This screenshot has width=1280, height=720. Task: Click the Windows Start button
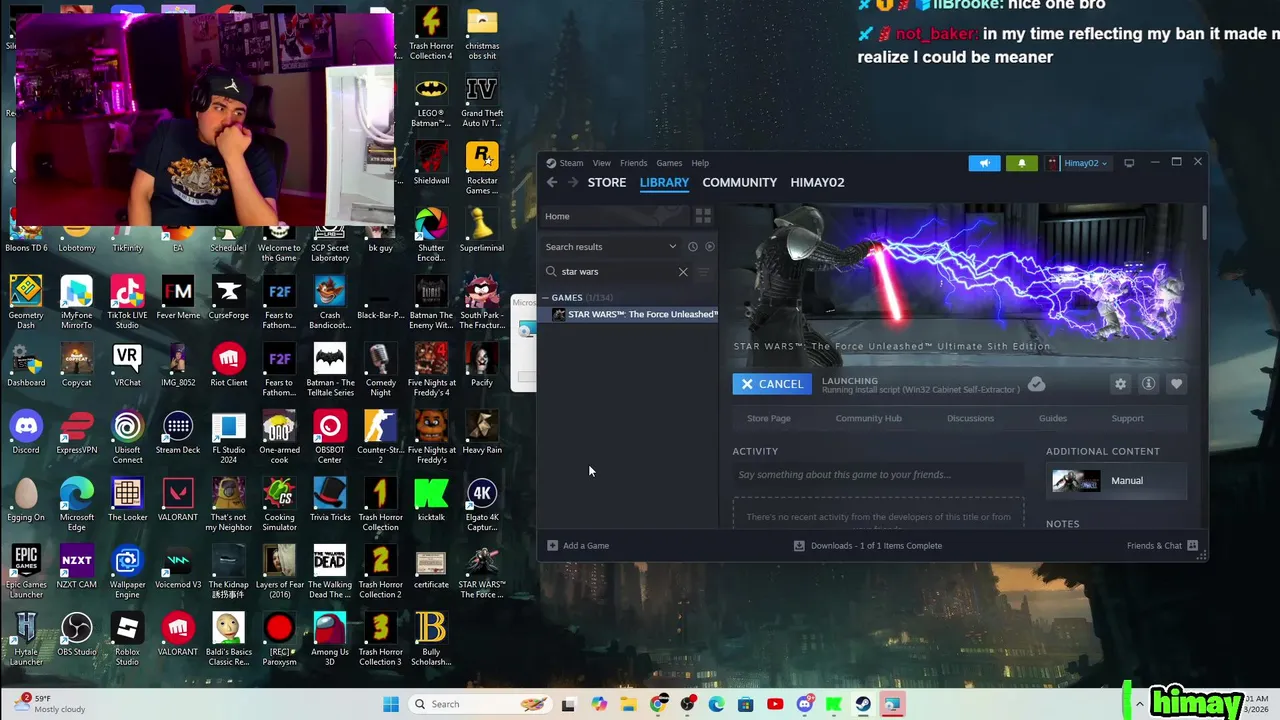point(390,704)
